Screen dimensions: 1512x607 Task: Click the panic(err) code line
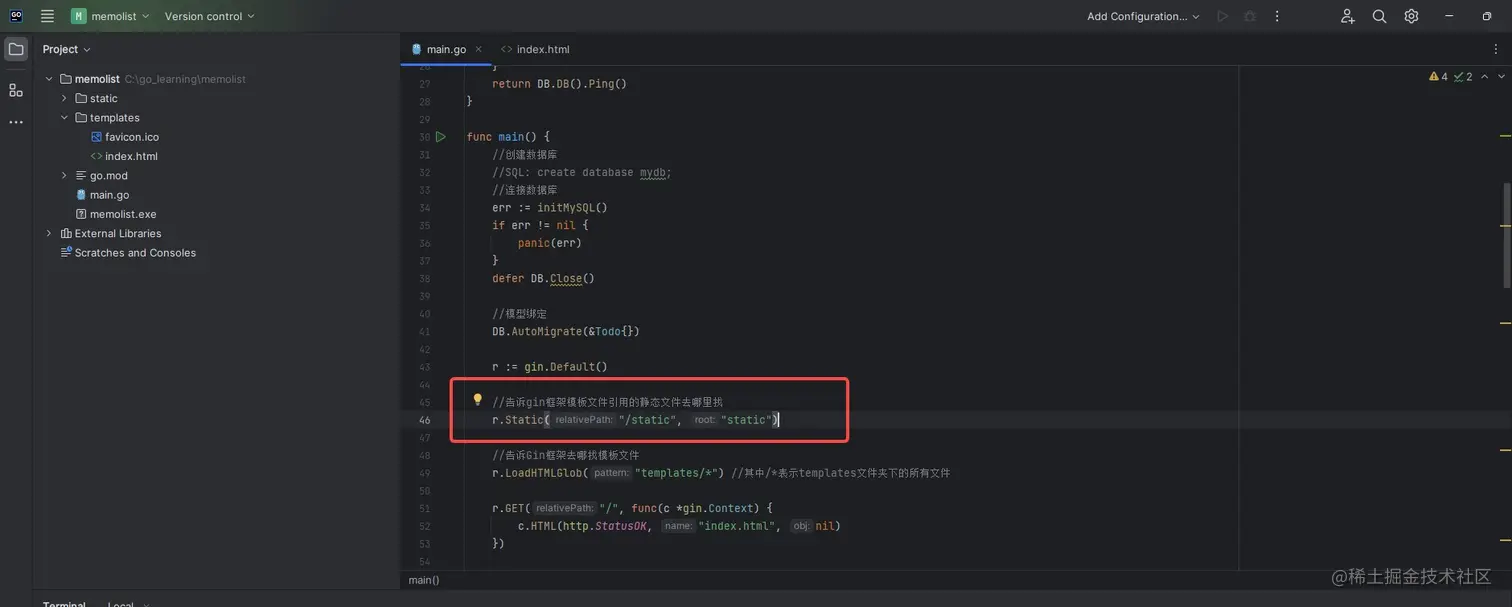pyautogui.click(x=549, y=243)
